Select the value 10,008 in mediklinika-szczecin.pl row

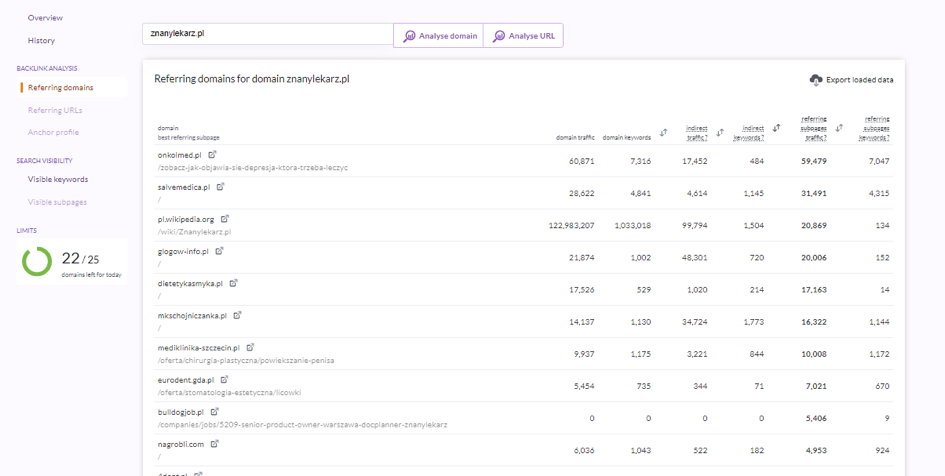coord(814,354)
